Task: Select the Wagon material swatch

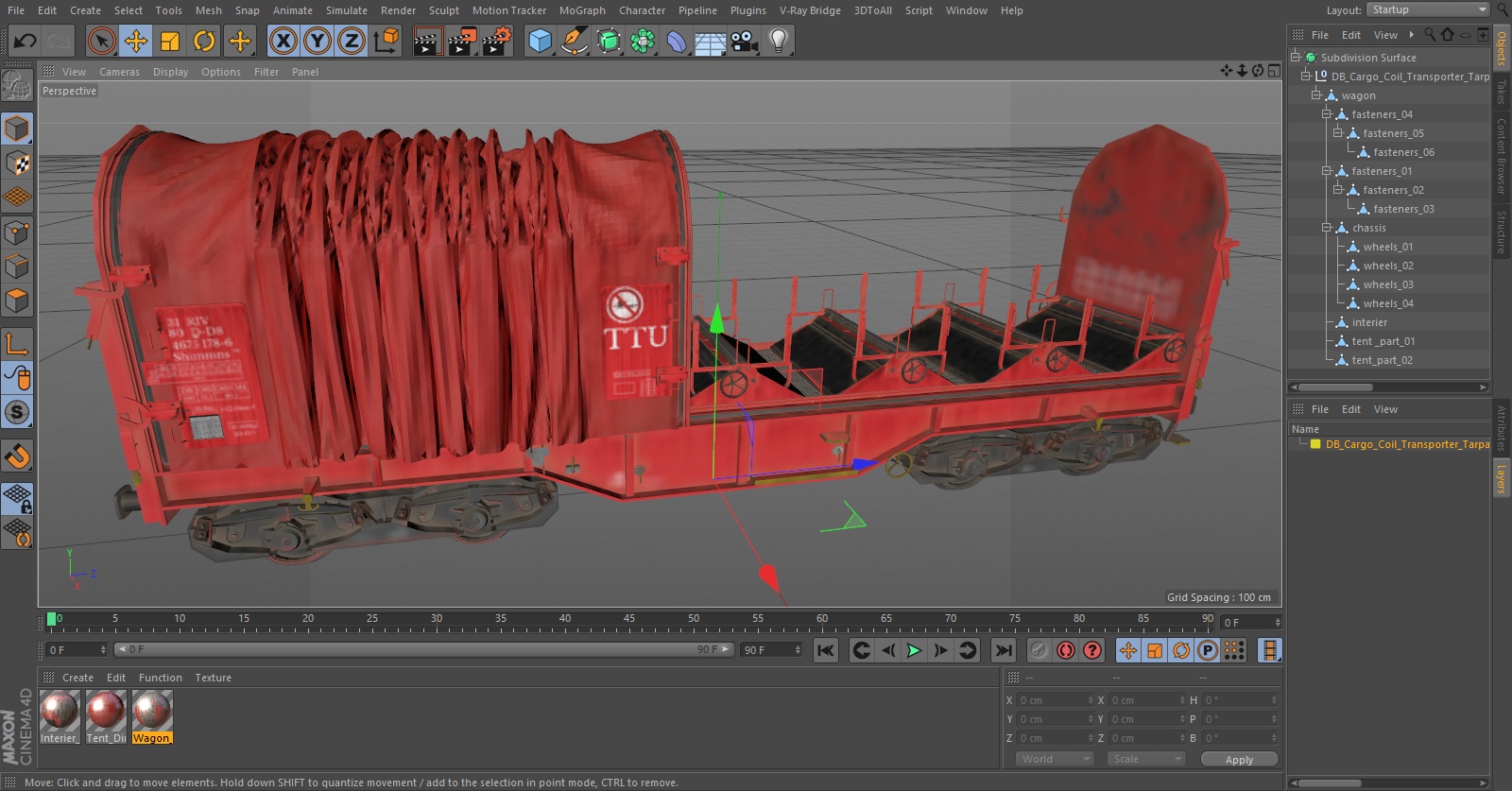Action: coord(152,716)
